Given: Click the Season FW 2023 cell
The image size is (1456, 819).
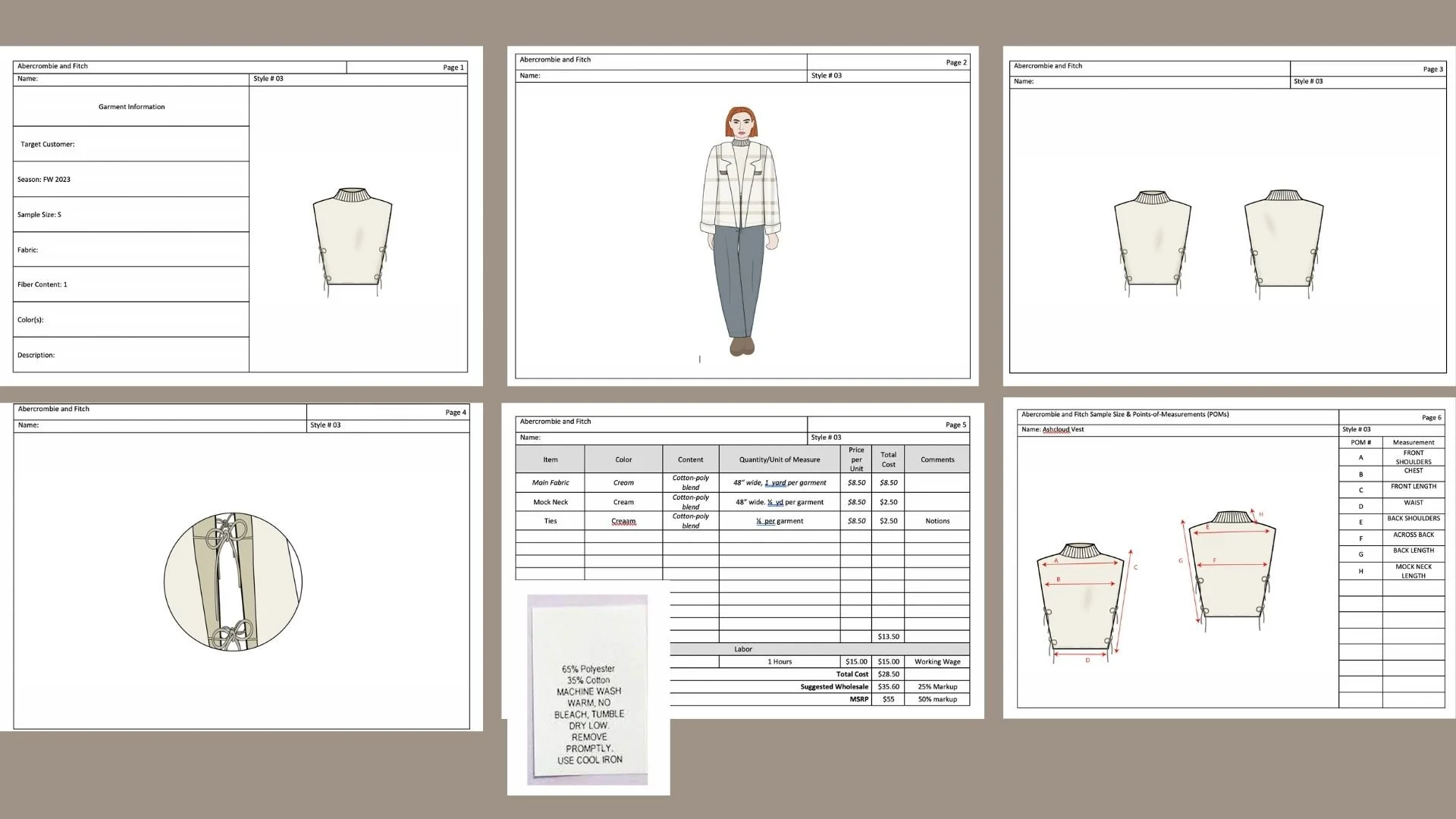Looking at the screenshot, I should coord(130,180).
